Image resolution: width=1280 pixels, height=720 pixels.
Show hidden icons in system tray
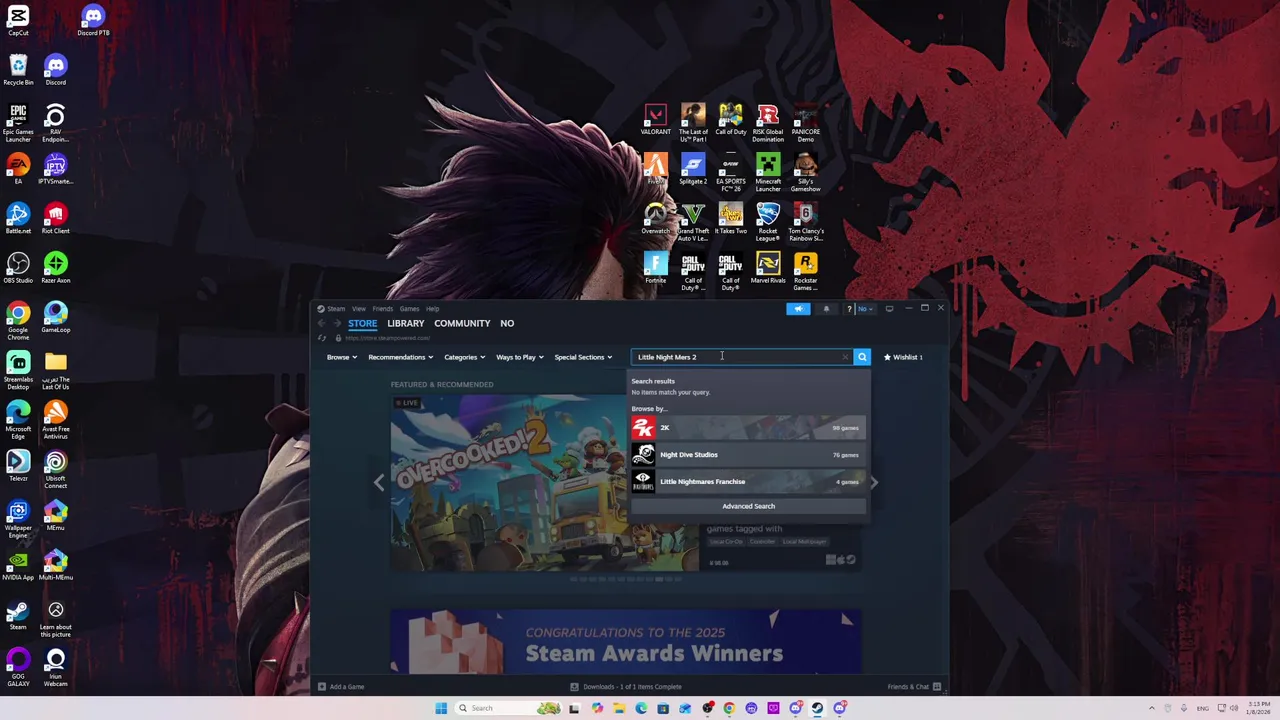[1151, 708]
